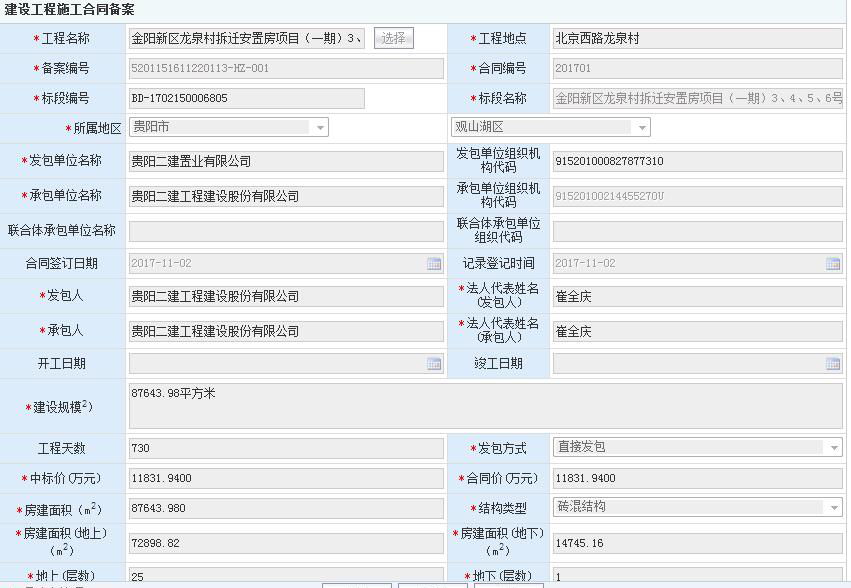Image resolution: width=851 pixels, height=588 pixels.
Task: Focus the 房建面积(地下) field
Action: [x=697, y=543]
